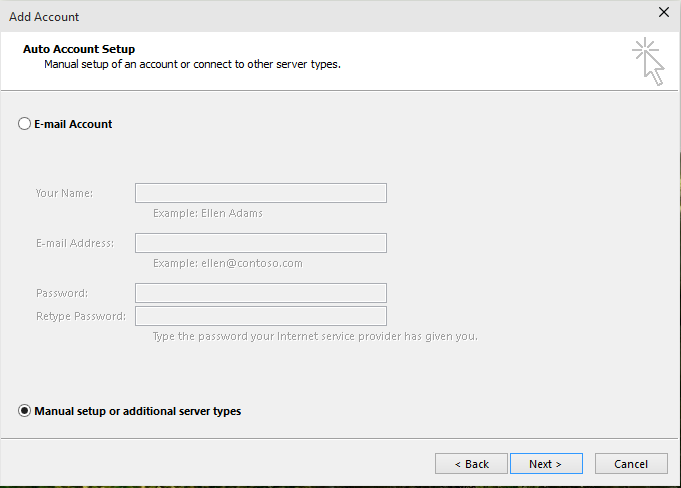Screen dimensions: 681x488
Task: Click the cursor-click wizard icon in header
Action: [x=648, y=61]
